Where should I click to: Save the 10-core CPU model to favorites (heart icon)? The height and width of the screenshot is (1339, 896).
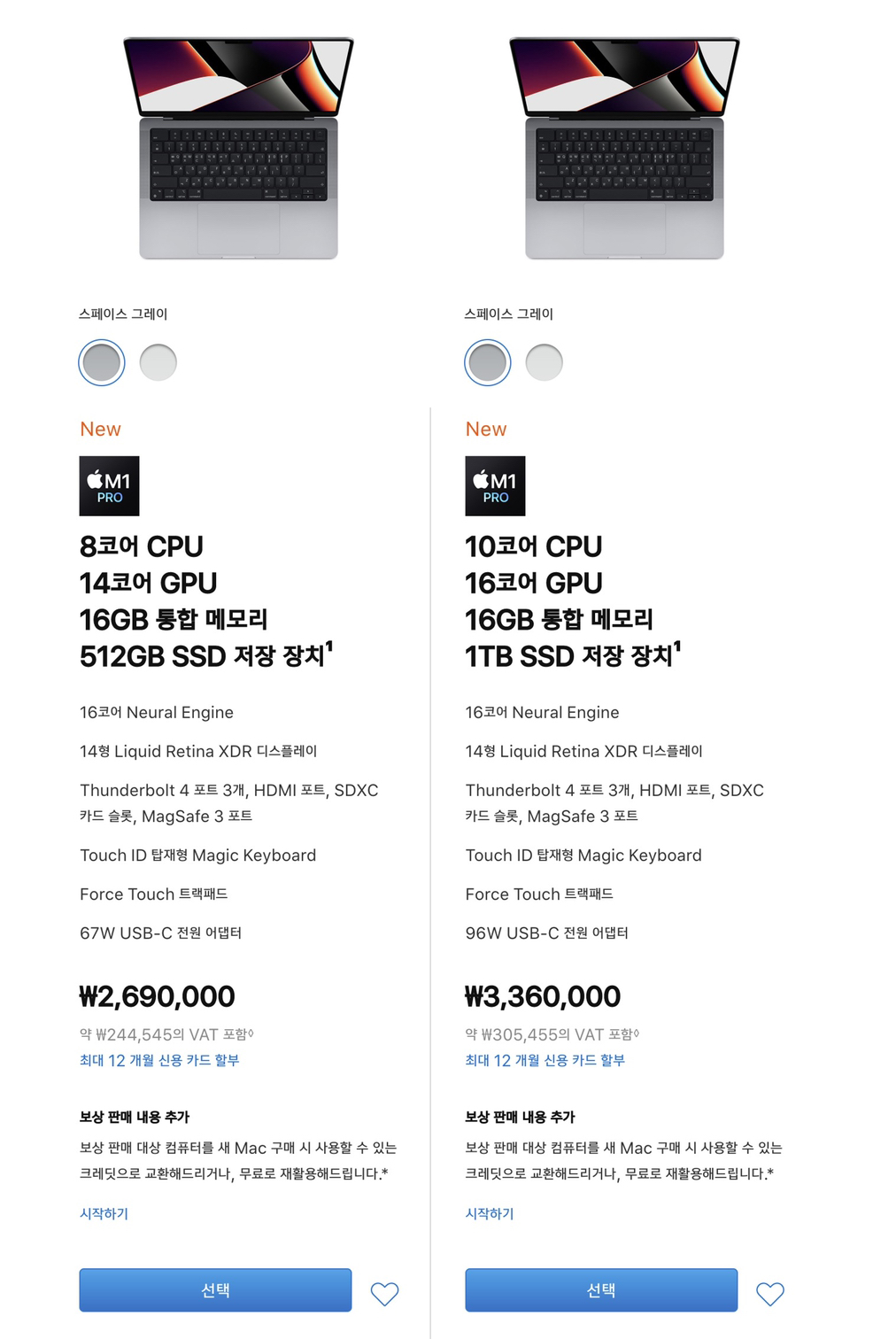[x=770, y=1294]
